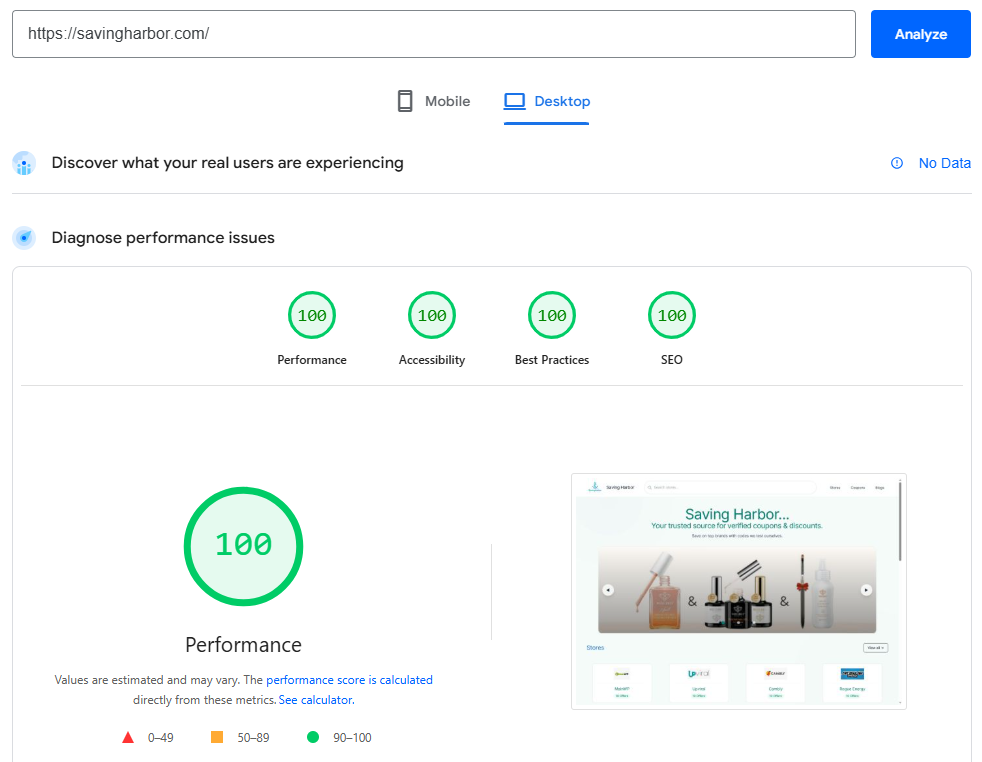Open the 'performance score is calculated' link
Screen dimensions: 982x762
click(x=349, y=680)
